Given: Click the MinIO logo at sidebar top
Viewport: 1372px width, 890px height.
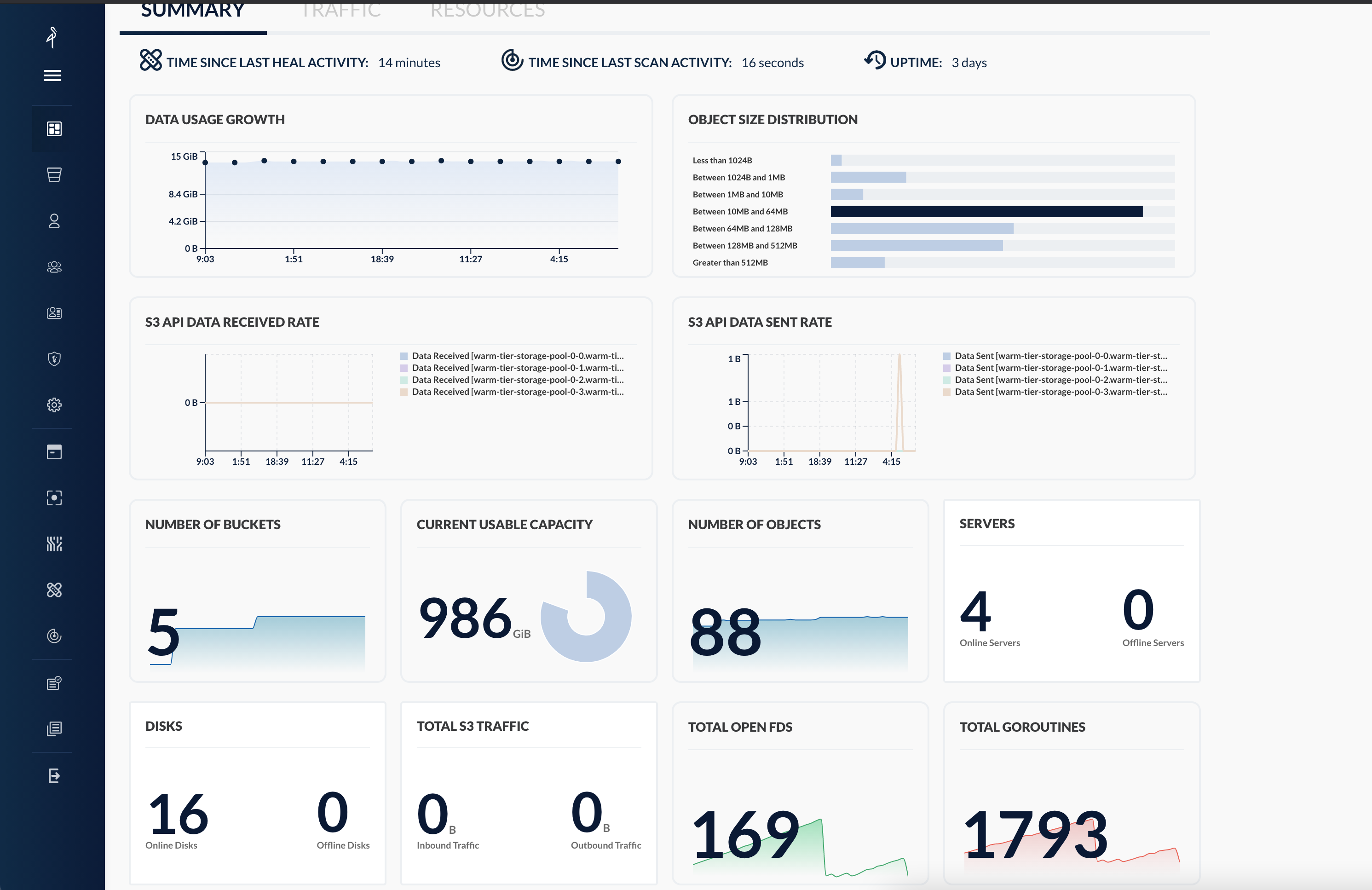Looking at the screenshot, I should [x=52, y=37].
